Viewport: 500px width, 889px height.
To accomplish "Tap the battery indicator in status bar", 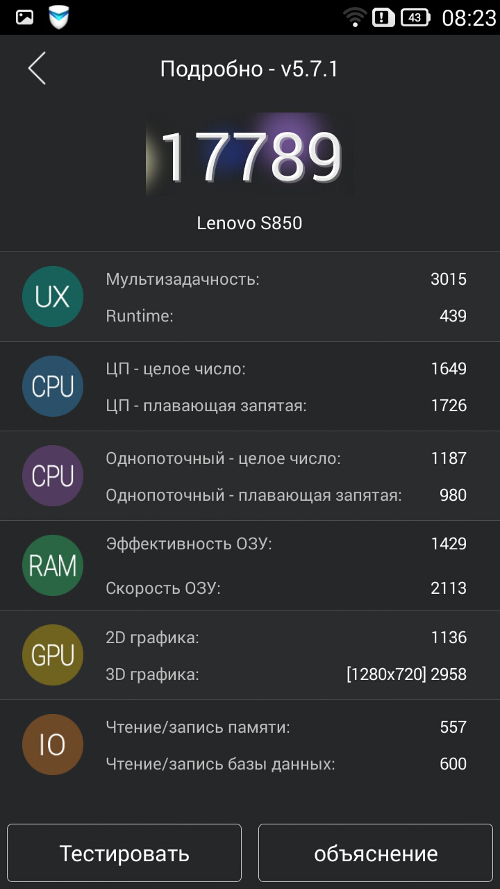I will coord(415,18).
